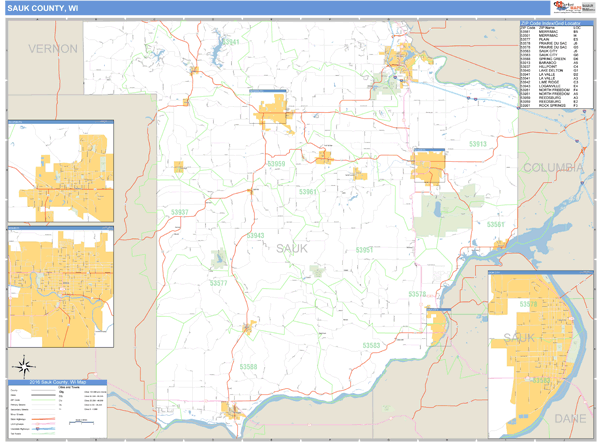Viewport: 600px width, 442px height.
Task: Click the 53578 label on the main map
Action: (417, 294)
